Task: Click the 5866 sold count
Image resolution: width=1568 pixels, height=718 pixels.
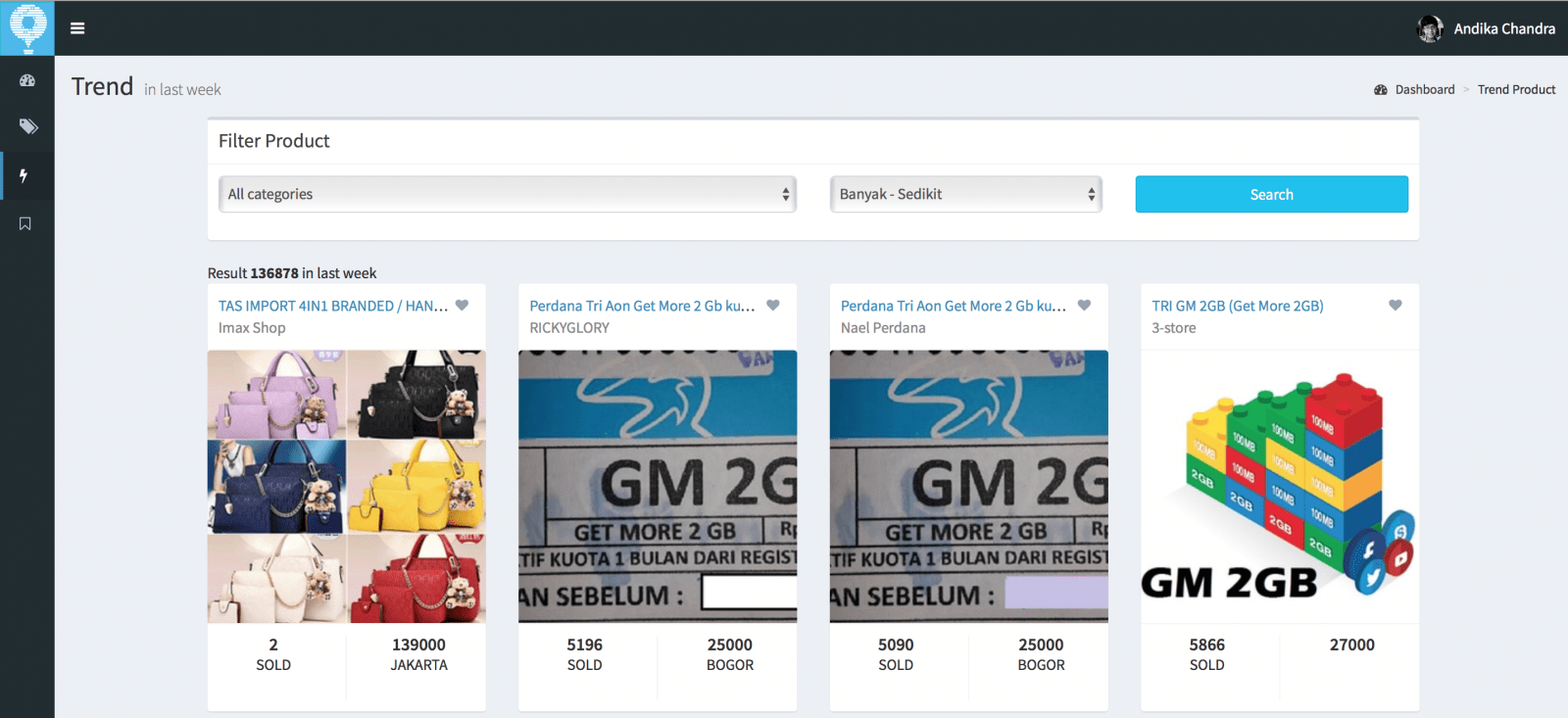Action: click(1207, 645)
